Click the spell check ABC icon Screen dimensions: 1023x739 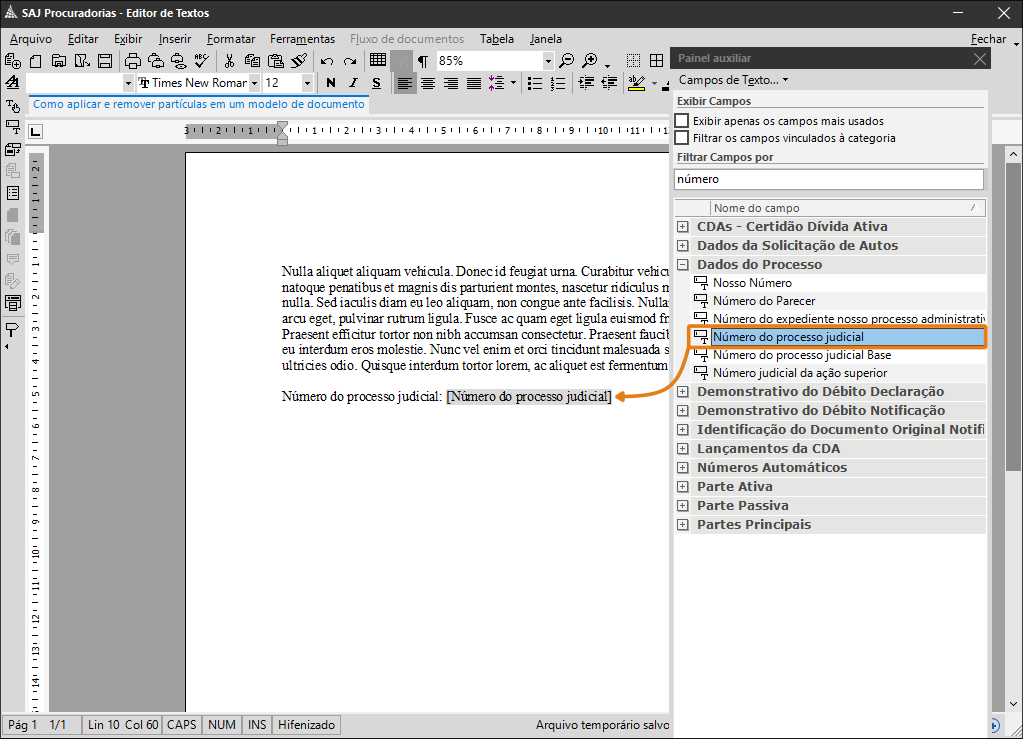[203, 61]
